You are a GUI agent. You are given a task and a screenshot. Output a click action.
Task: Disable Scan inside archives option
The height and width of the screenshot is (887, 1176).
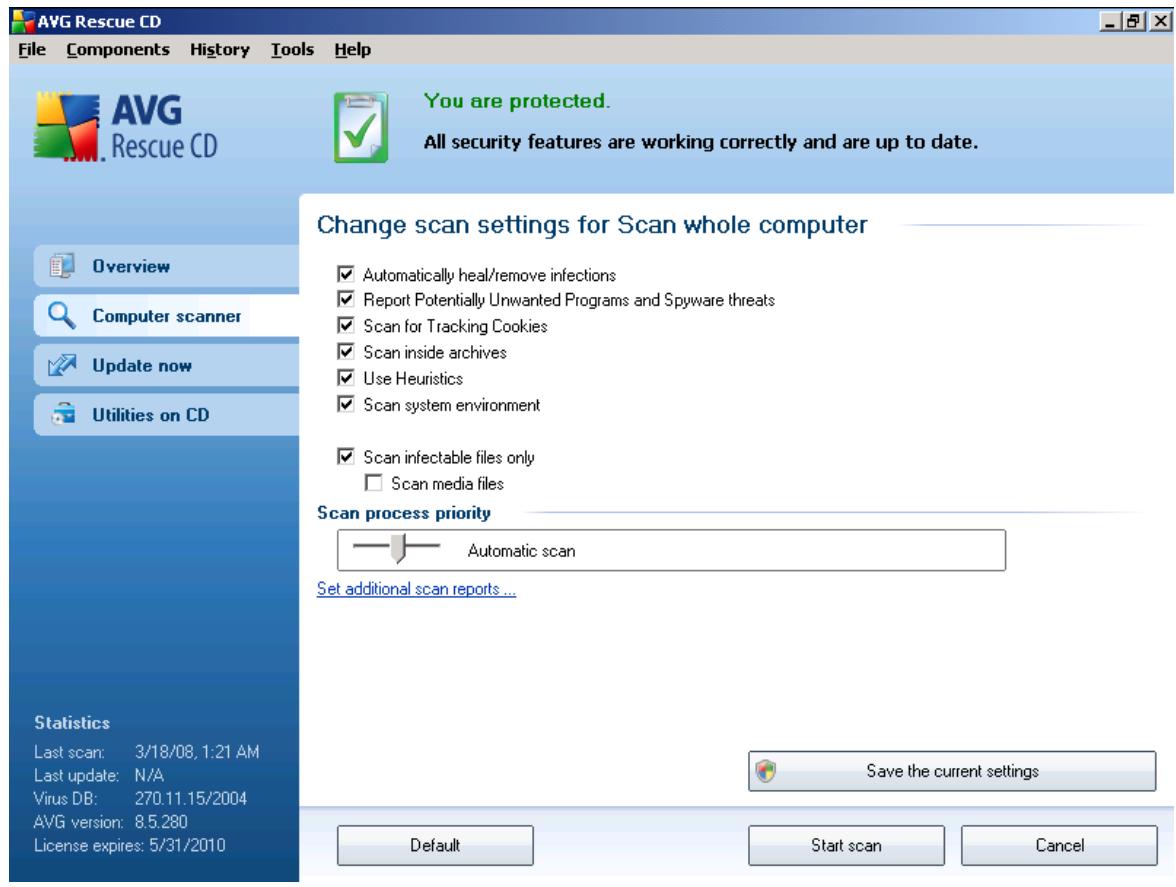coord(346,352)
